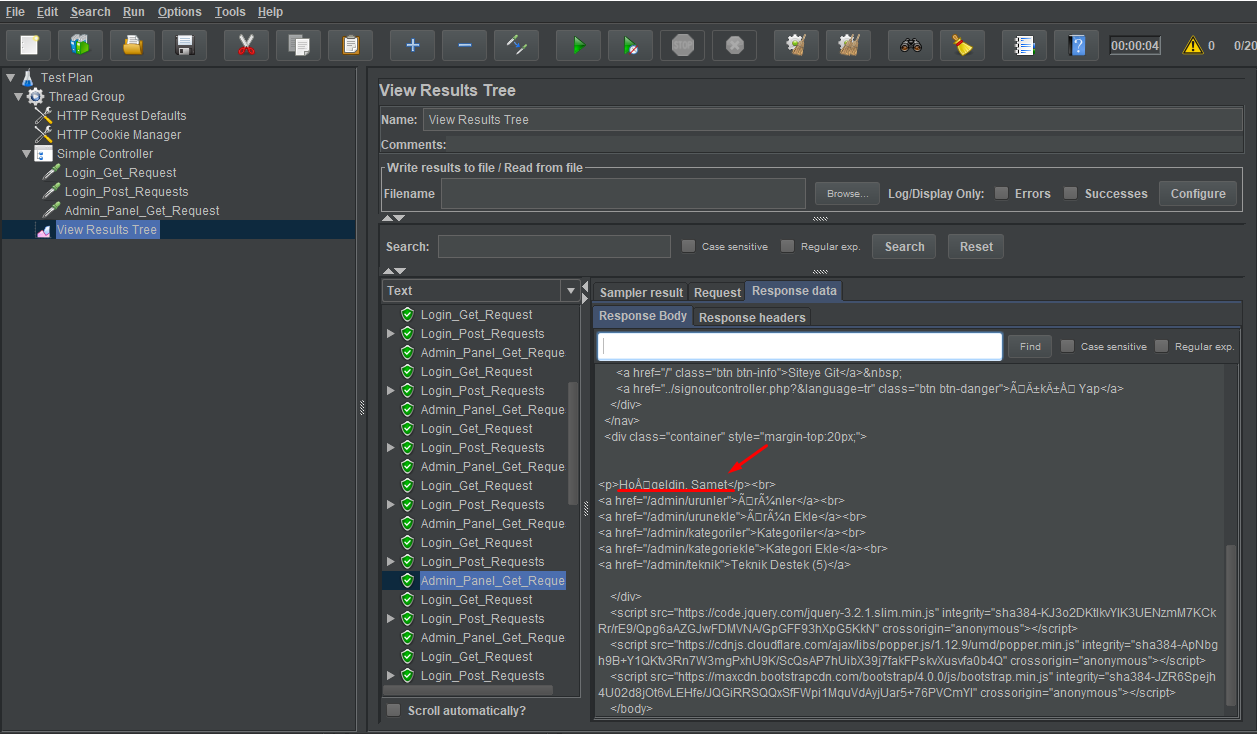Toggle Case sensitive for results search
This screenshot has width=1257, height=734.
click(x=688, y=246)
